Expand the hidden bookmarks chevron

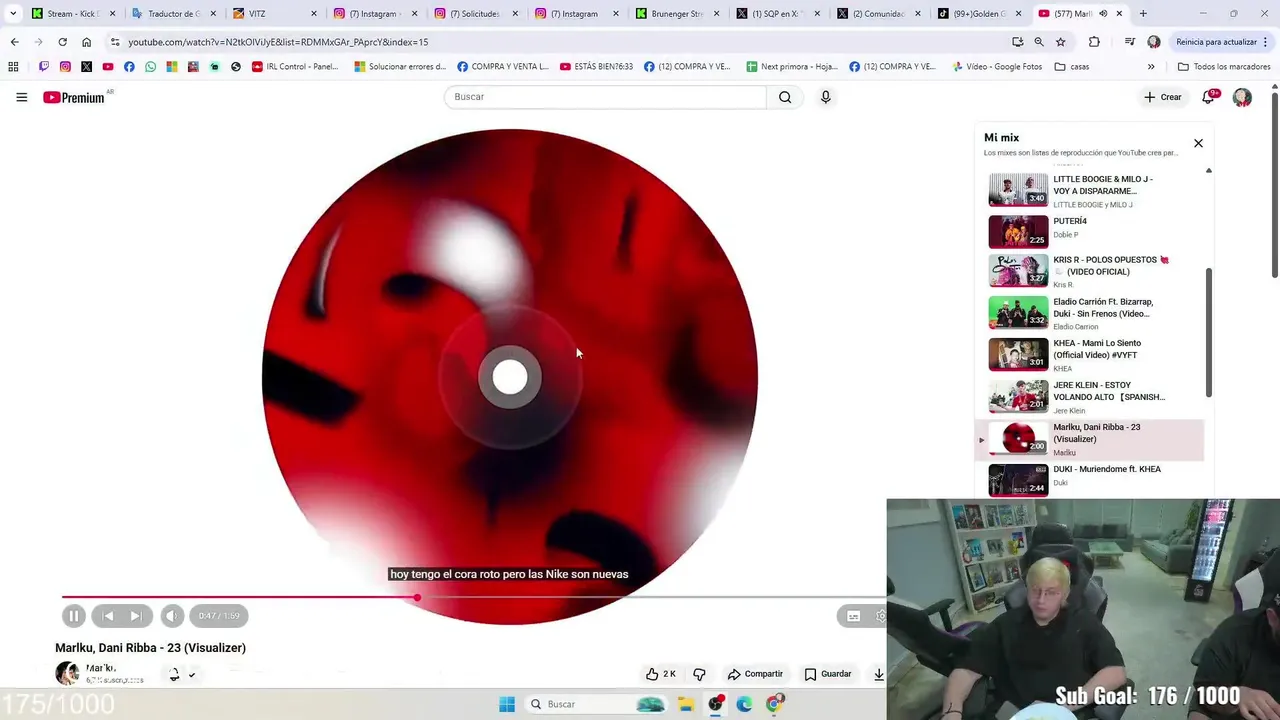point(1151,67)
